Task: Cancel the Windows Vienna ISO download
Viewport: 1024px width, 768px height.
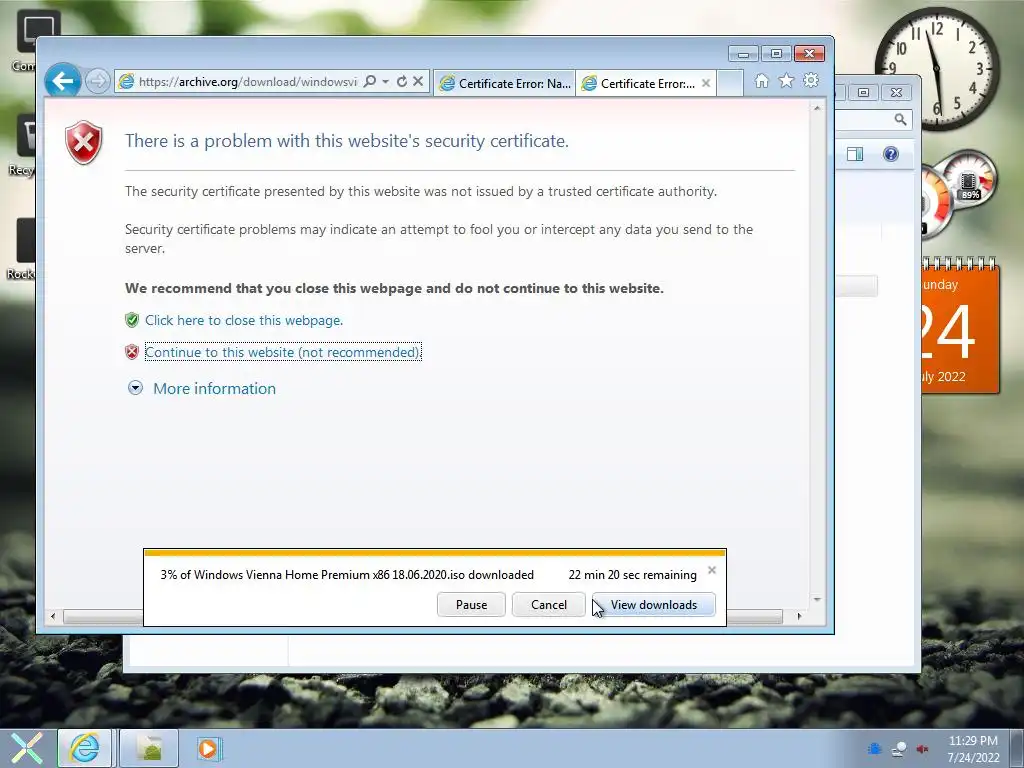Action: (549, 605)
